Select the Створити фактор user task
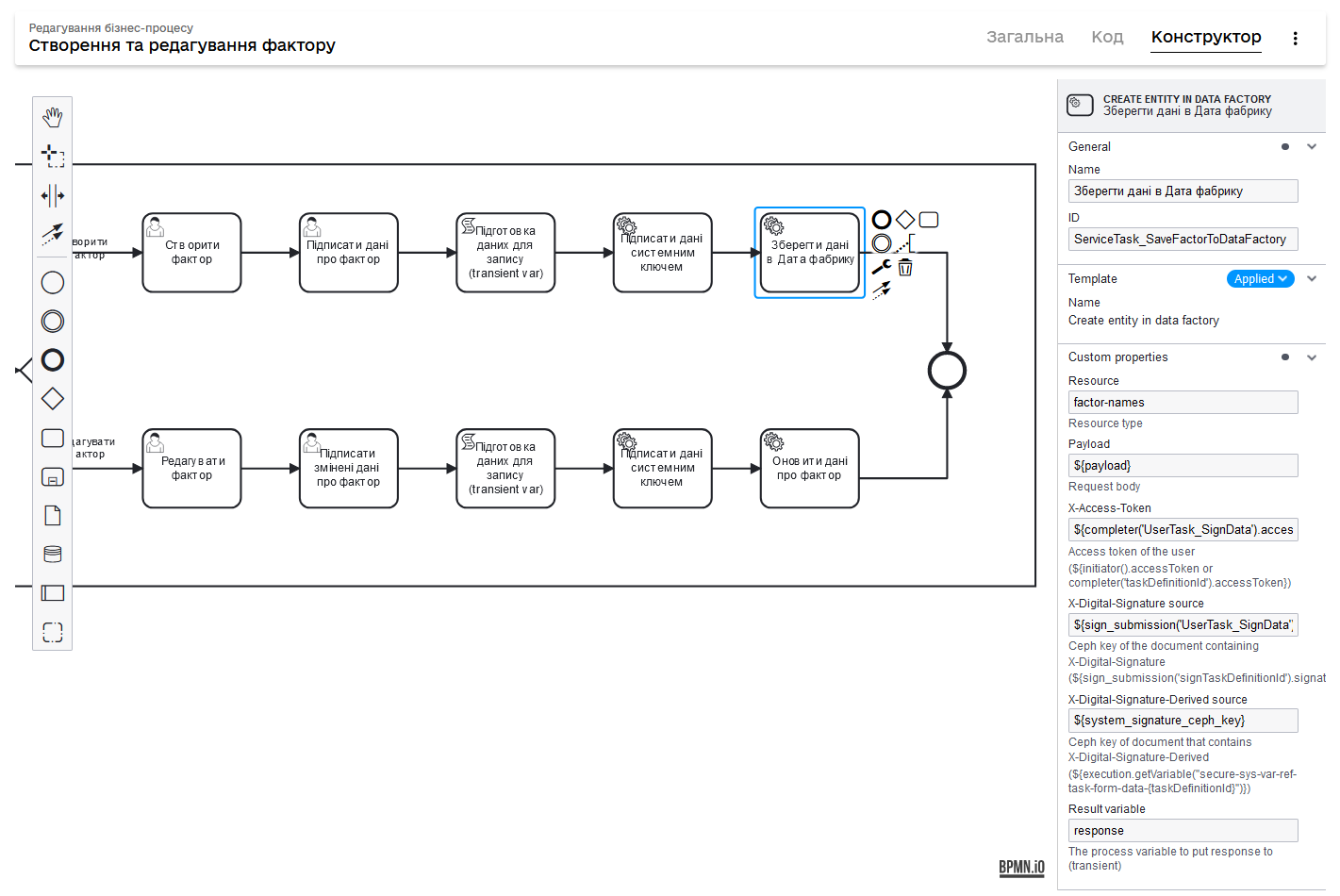 [192, 253]
